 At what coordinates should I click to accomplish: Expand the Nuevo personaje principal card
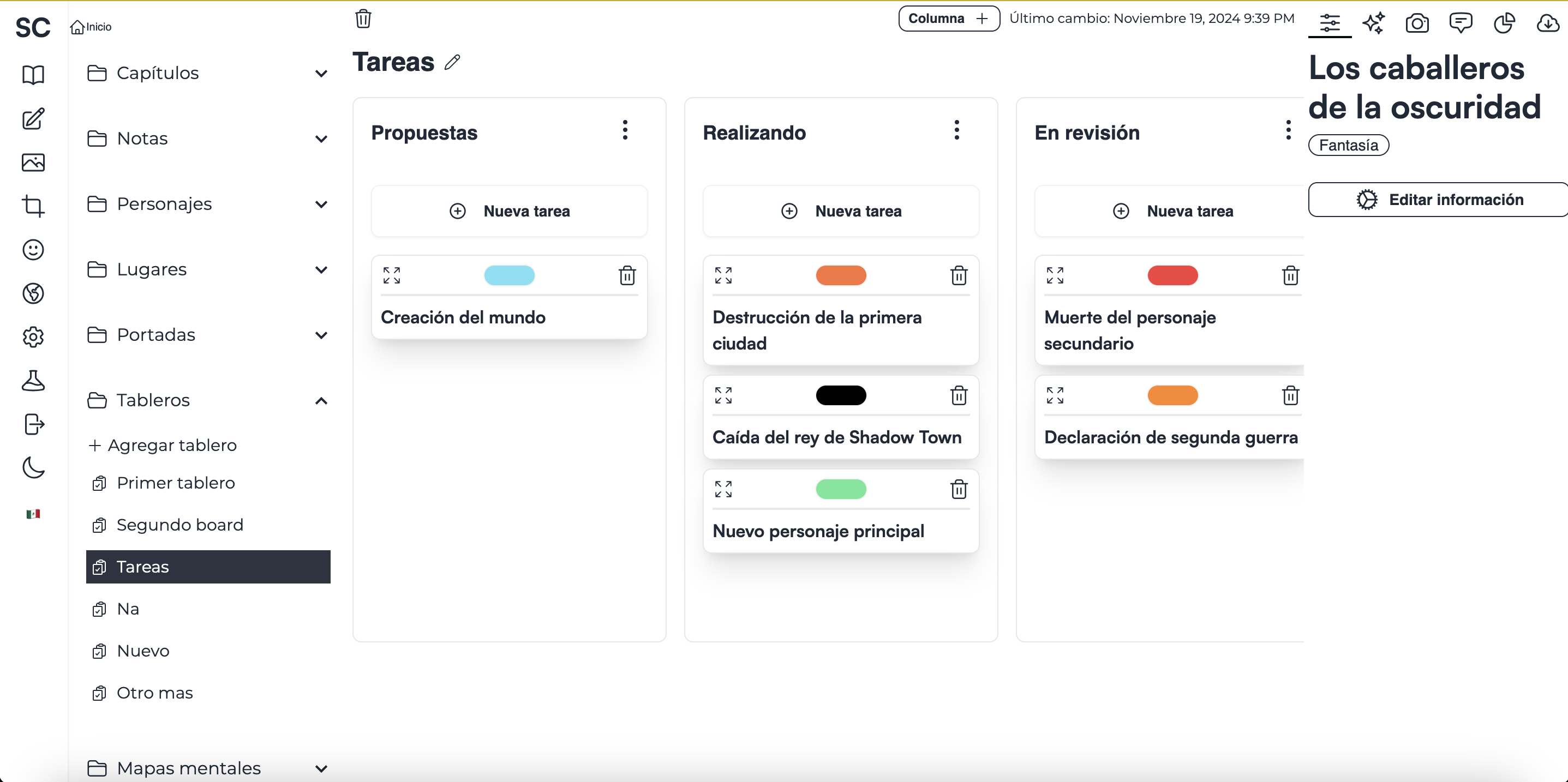point(723,489)
